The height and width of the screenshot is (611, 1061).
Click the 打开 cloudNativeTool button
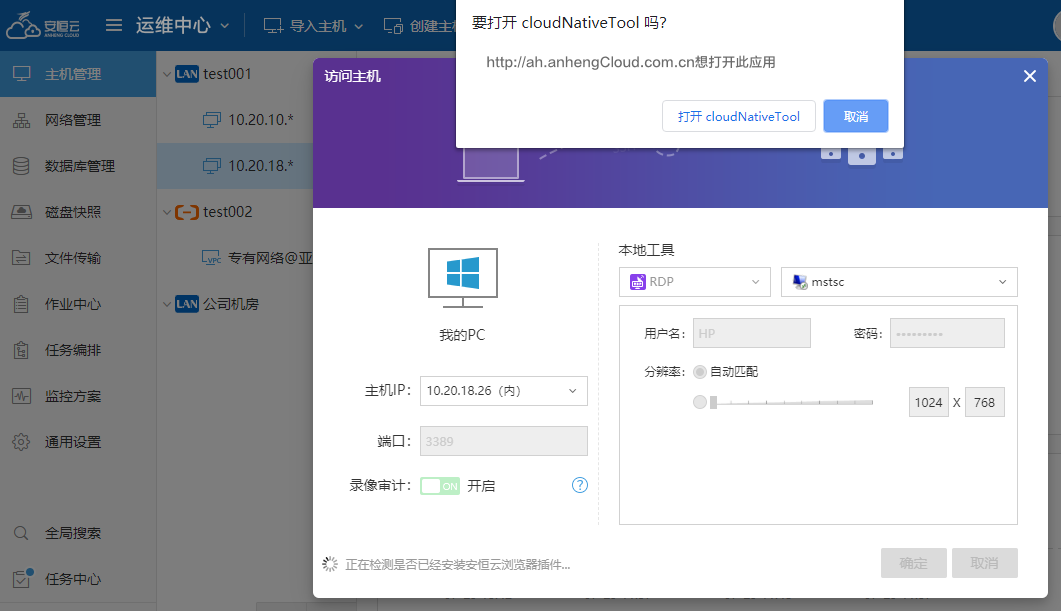coord(738,116)
